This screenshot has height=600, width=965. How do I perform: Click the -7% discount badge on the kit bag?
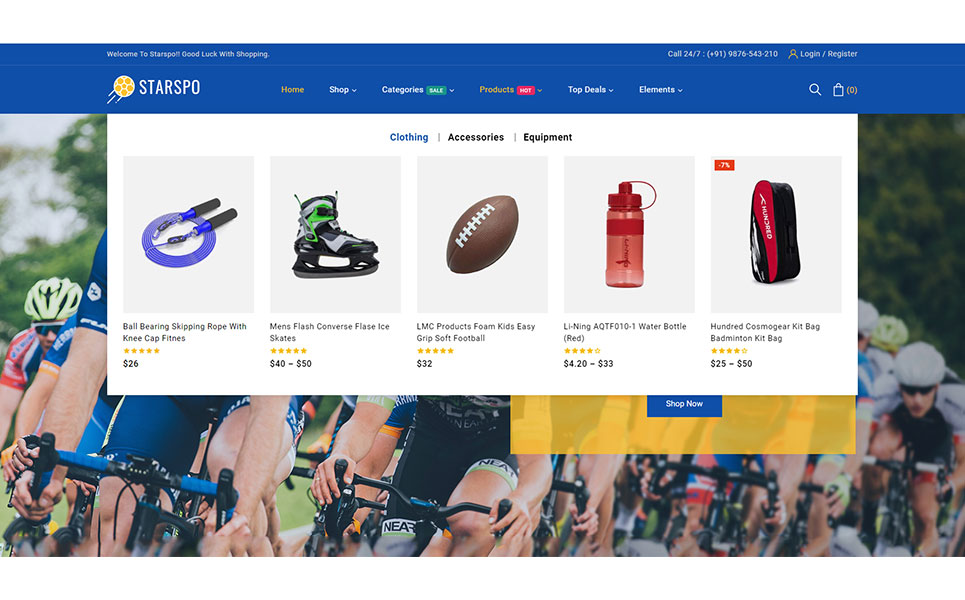[724, 165]
